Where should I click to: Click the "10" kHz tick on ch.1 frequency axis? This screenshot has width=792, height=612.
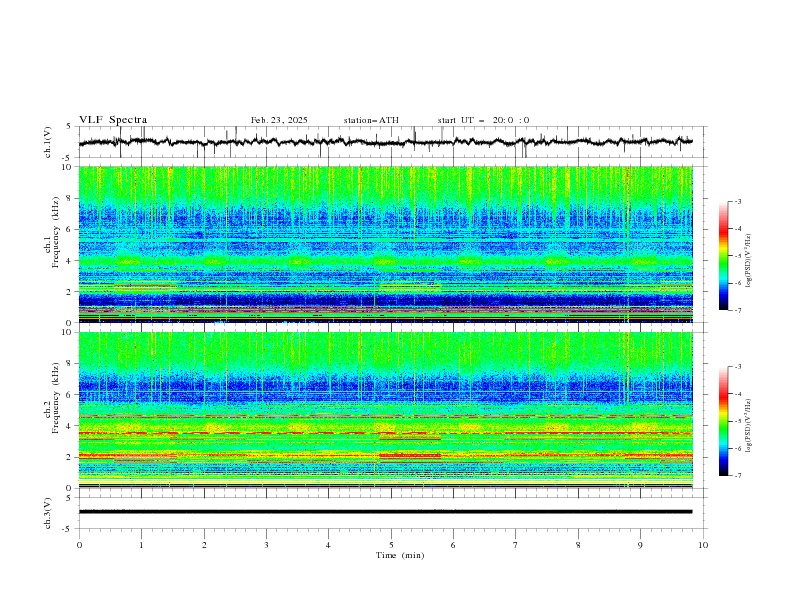(x=68, y=167)
